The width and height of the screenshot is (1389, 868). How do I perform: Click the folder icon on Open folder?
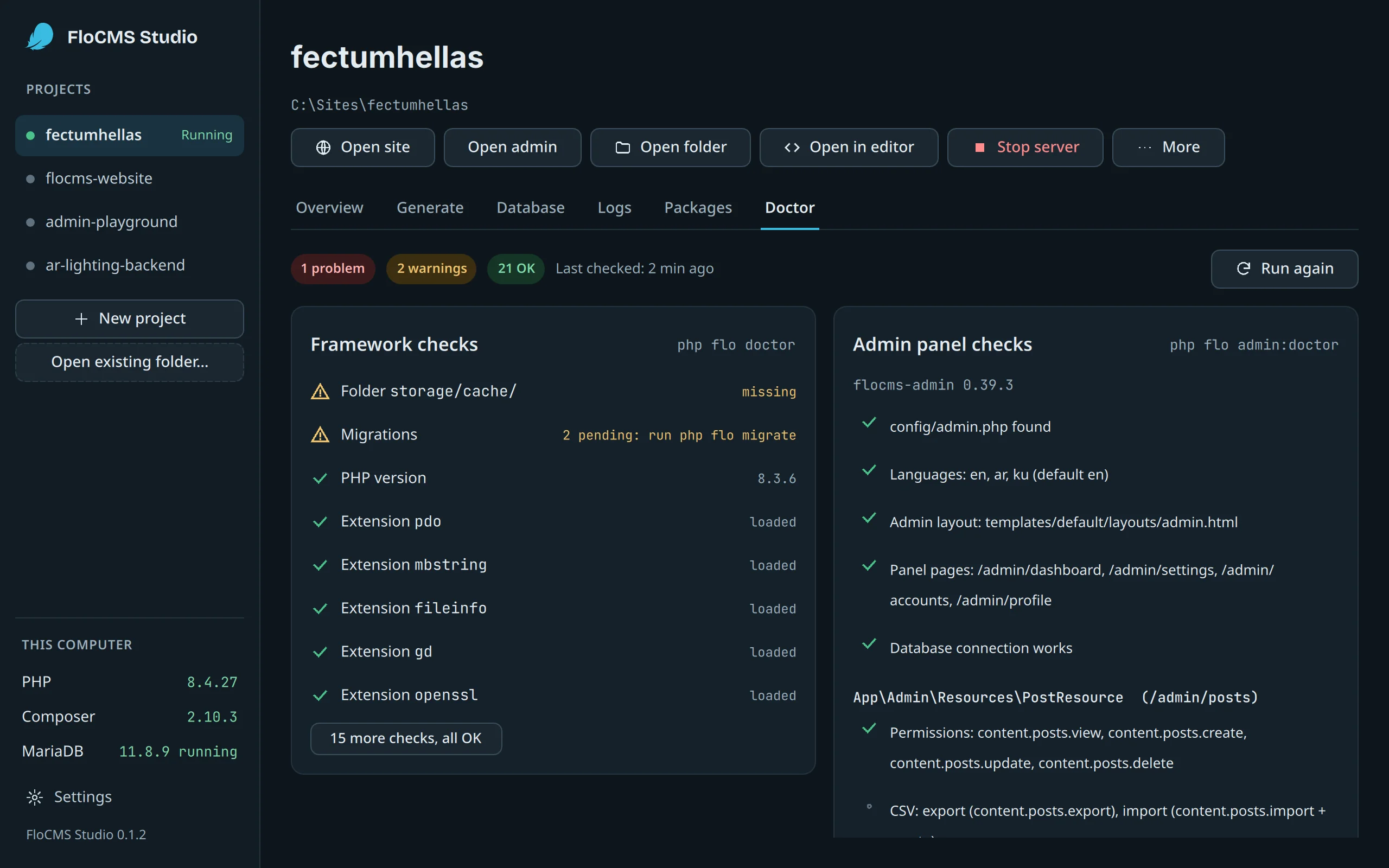click(623, 148)
